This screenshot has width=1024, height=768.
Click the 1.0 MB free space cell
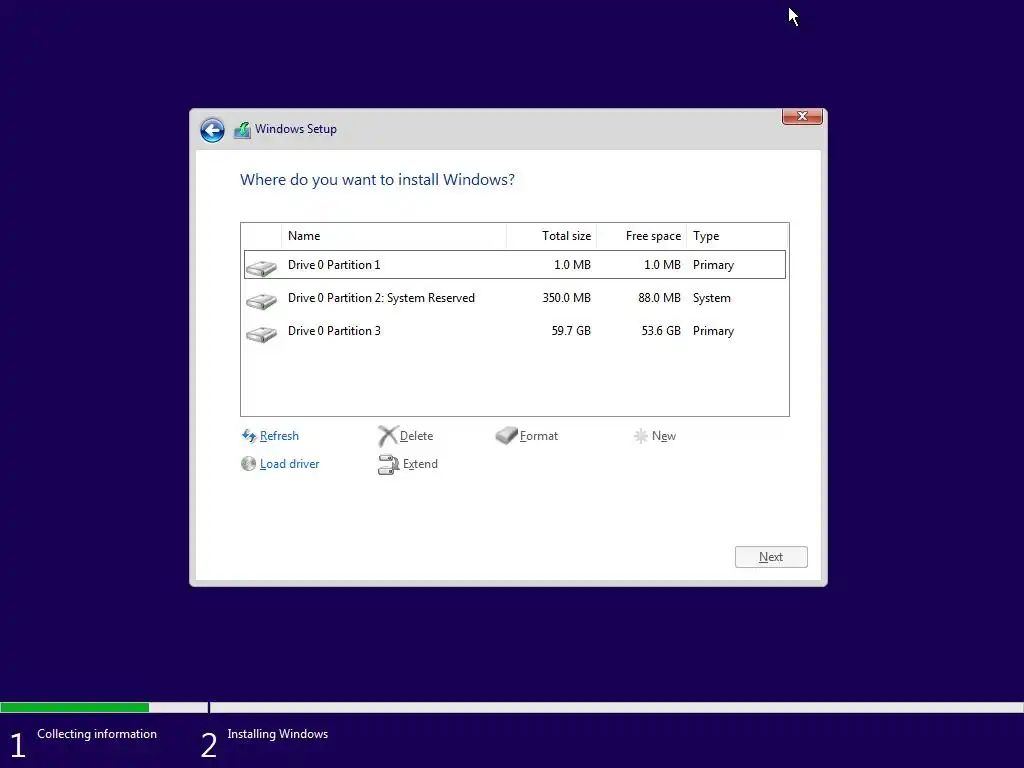point(662,264)
